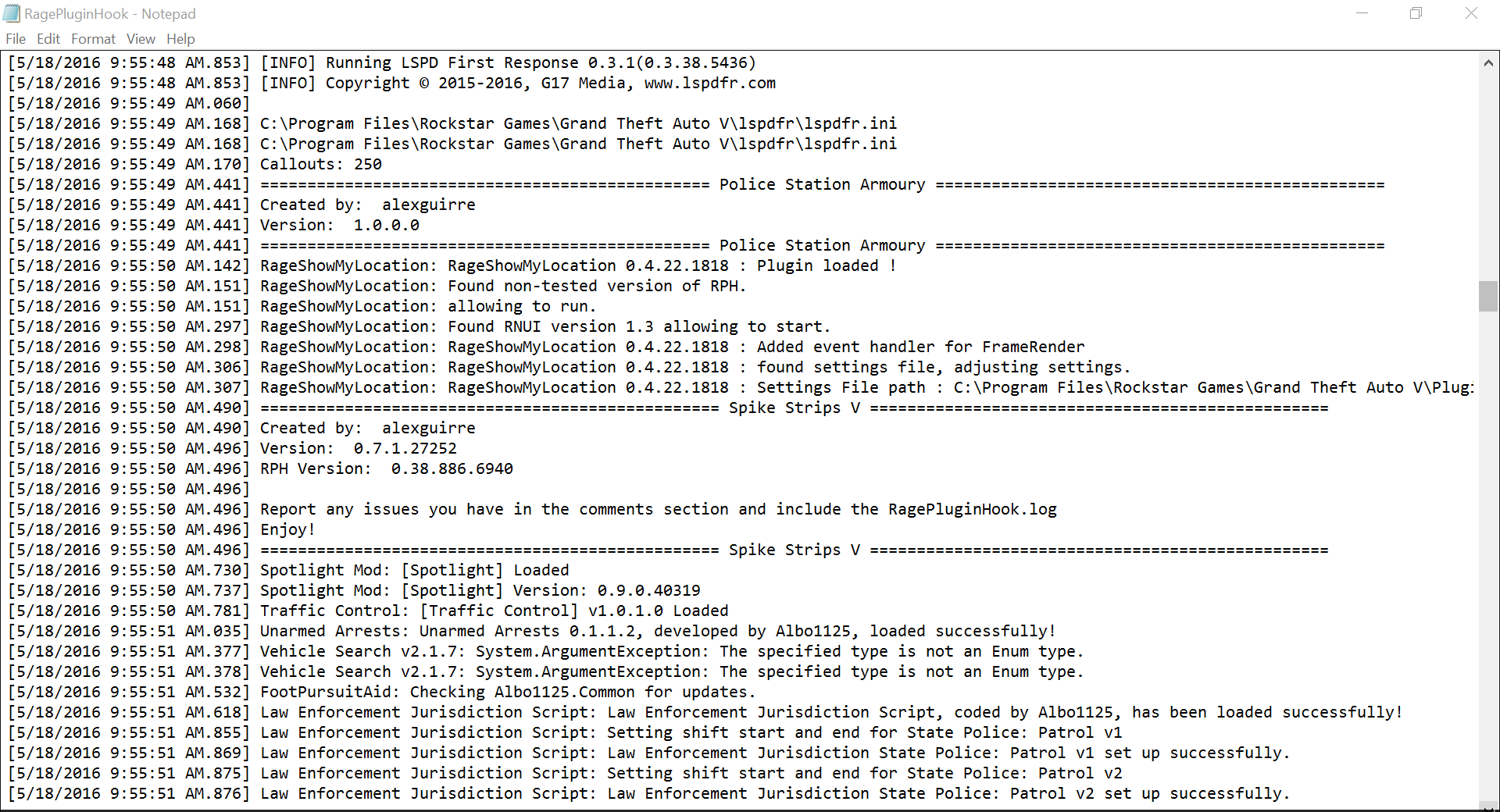The width and height of the screenshot is (1500, 812).
Task: Click the vertical scrollbar thumb
Action: 1487,297
